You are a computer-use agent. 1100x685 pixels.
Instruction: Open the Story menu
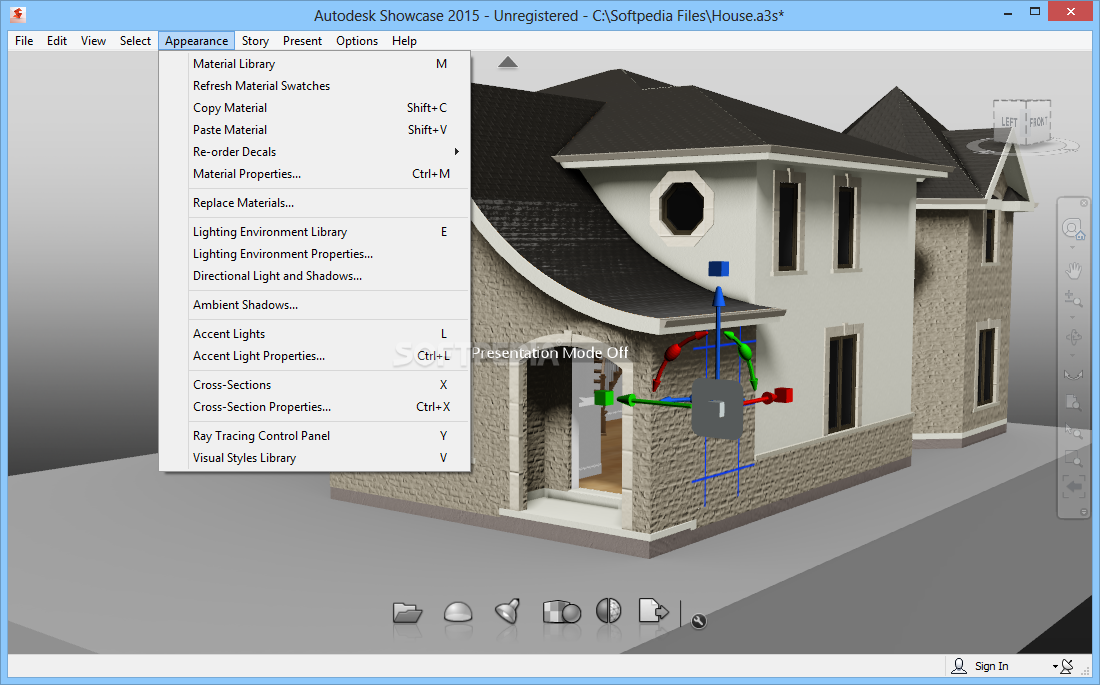[255, 41]
